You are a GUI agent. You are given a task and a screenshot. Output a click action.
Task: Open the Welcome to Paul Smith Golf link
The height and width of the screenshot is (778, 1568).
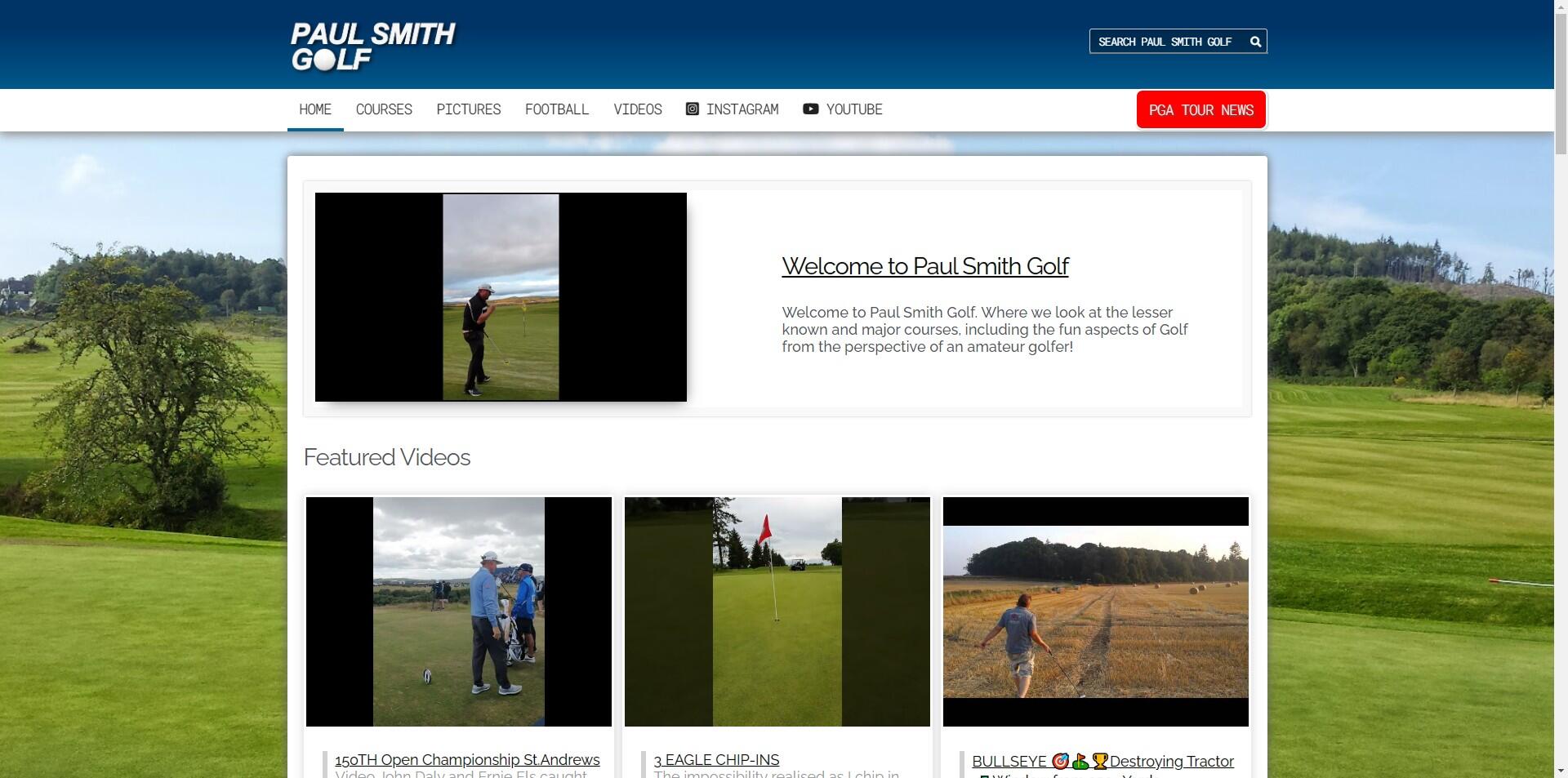coord(924,266)
